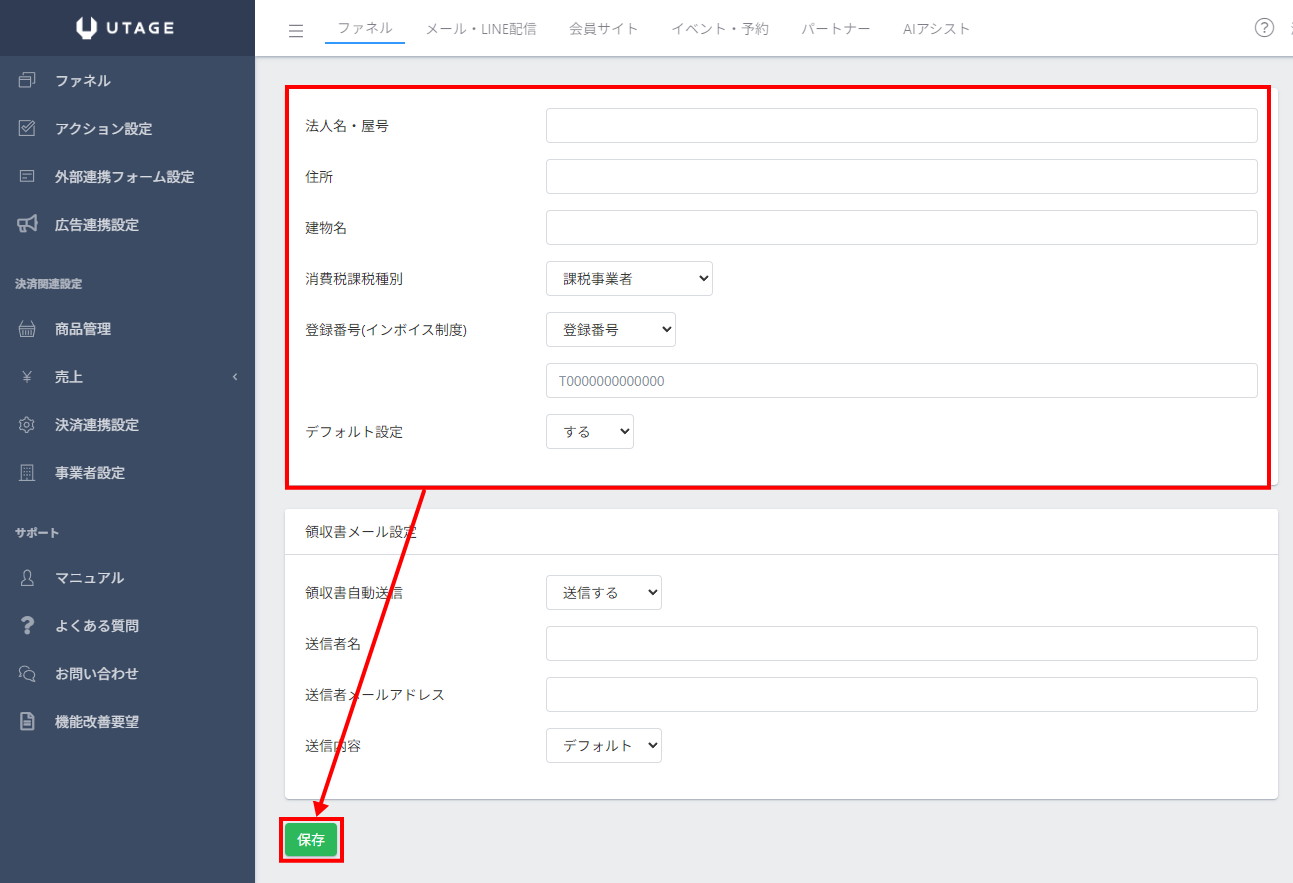The height and width of the screenshot is (883, 1293).
Task: Open the 領収書自動送信 dropdown
Action: (x=603, y=593)
